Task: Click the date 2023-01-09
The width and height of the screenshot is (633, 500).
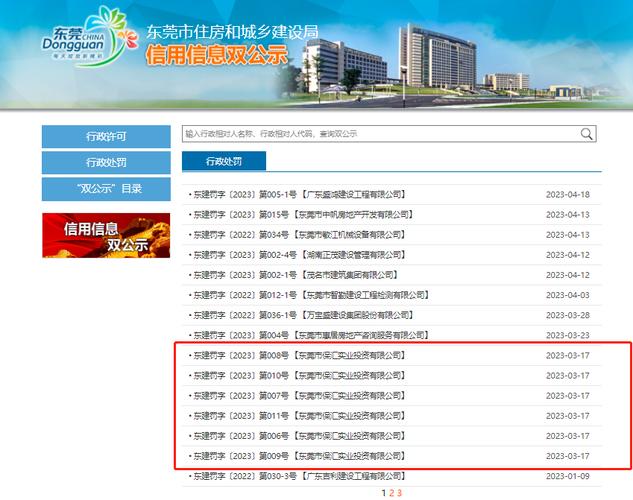Action: [x=568, y=476]
